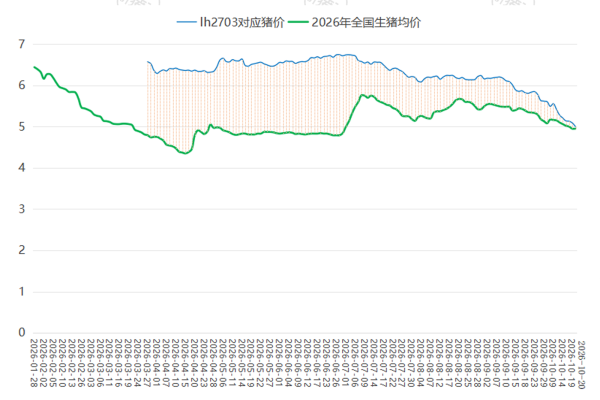Select y-axis label 4
The image size is (600, 400).
22,168
